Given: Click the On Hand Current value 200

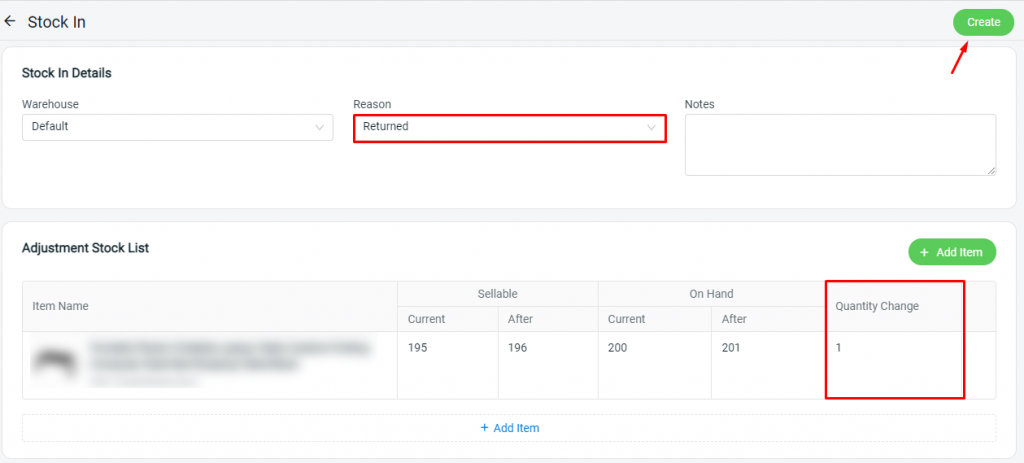Looking at the screenshot, I should [x=617, y=348].
